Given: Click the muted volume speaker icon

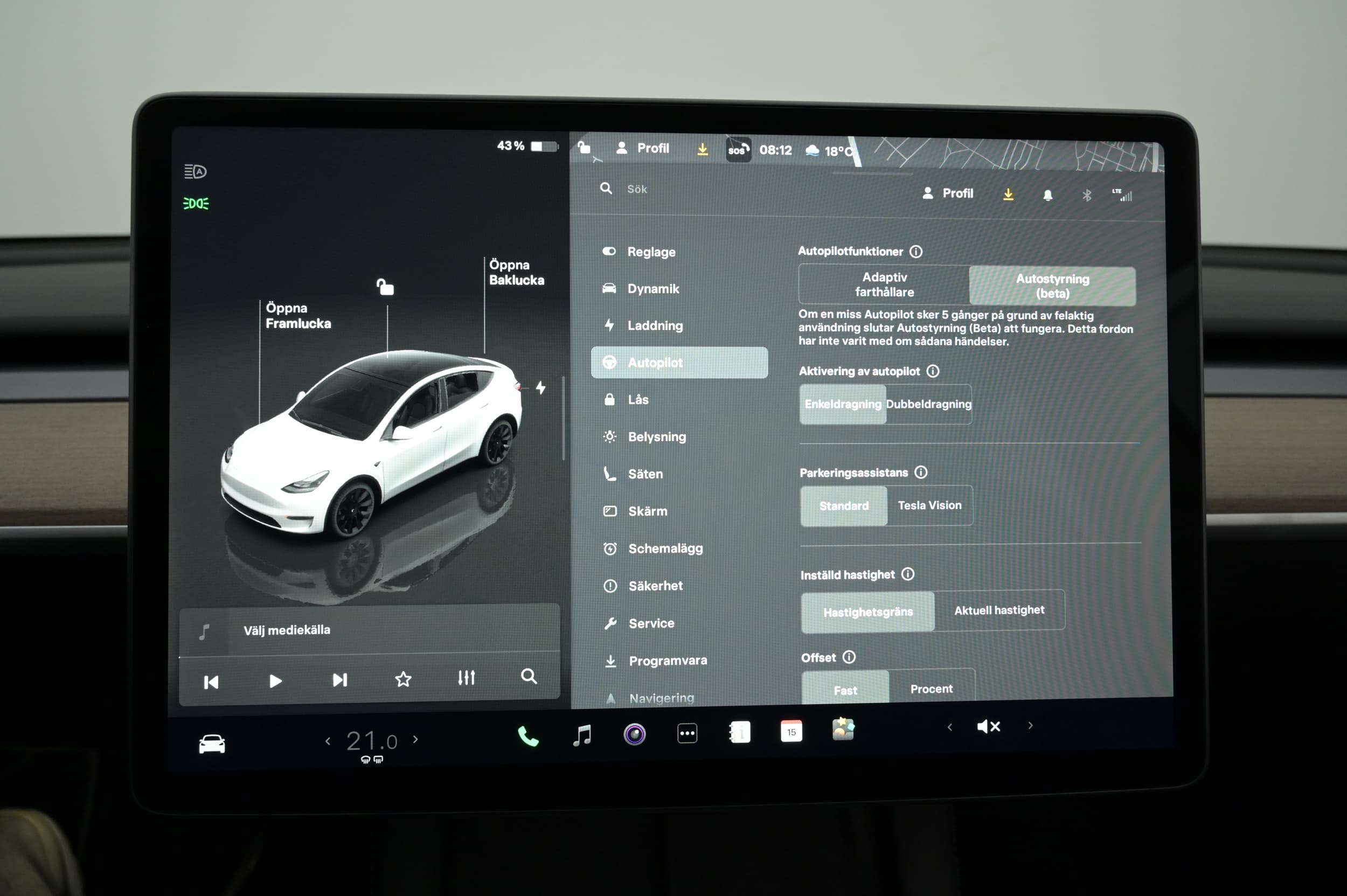Looking at the screenshot, I should [x=988, y=726].
